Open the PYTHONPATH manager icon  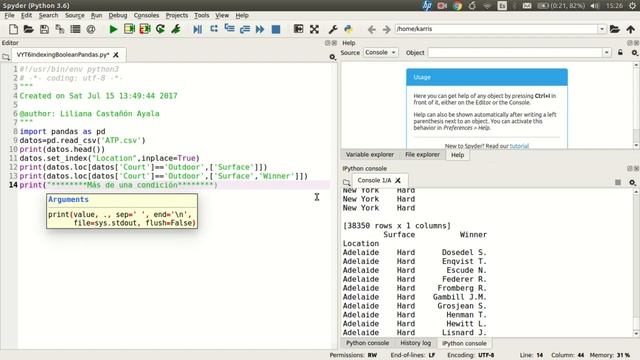pyautogui.click(x=348, y=29)
